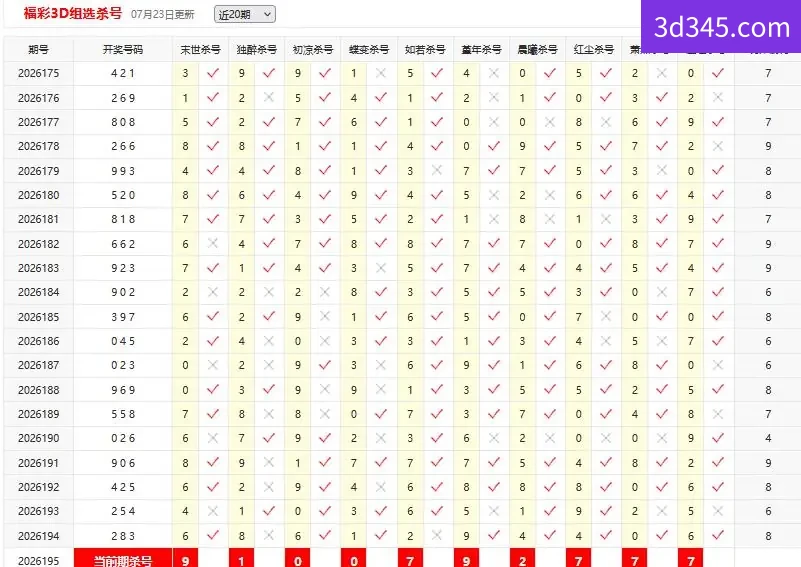Open the 近20期 period dropdown
The image size is (801, 567).
245,14
